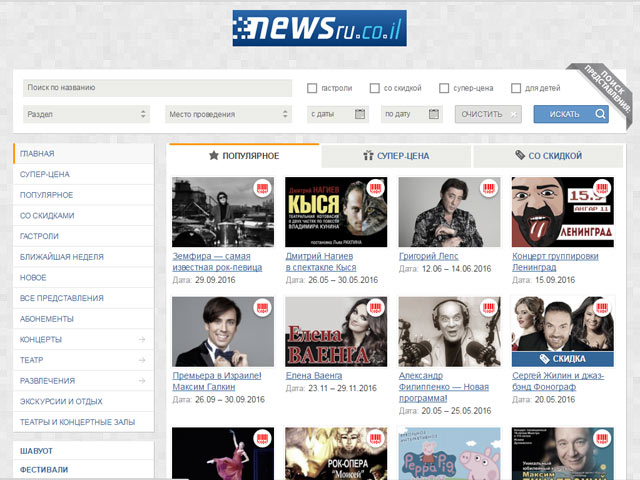Open ТЕАТРЫ И КОНЦЕРТНЫЕ ЗАЛЫ in the sidebar
This screenshot has width=640, height=480.
tap(84, 422)
